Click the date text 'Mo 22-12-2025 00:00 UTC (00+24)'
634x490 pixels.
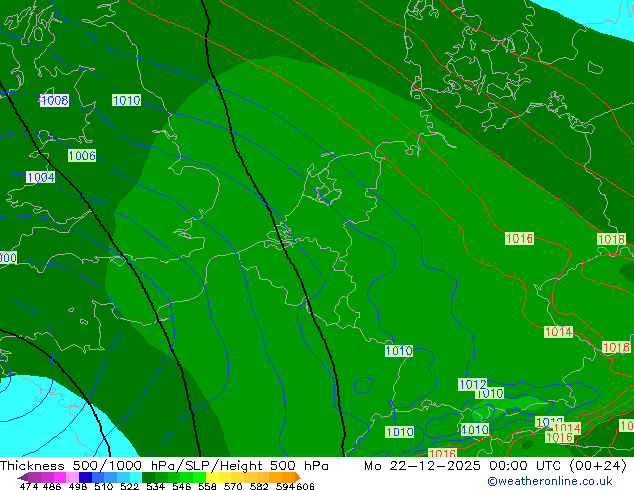pos(495,466)
